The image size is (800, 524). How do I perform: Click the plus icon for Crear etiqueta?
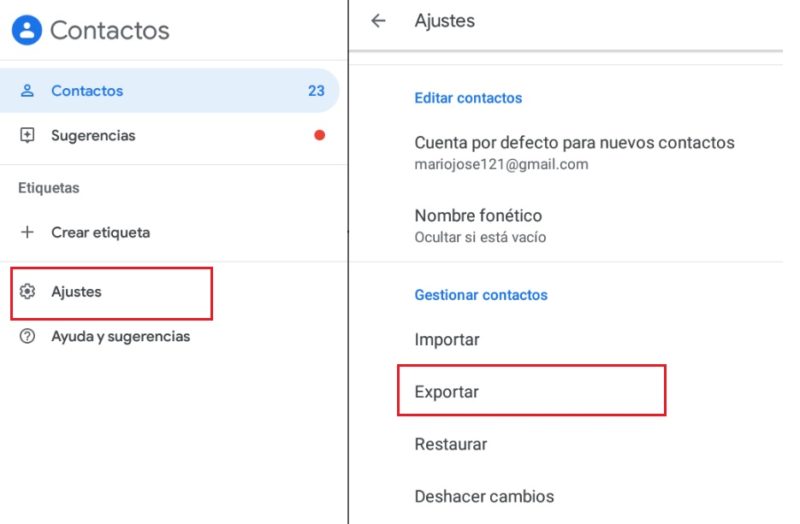click(x=27, y=232)
